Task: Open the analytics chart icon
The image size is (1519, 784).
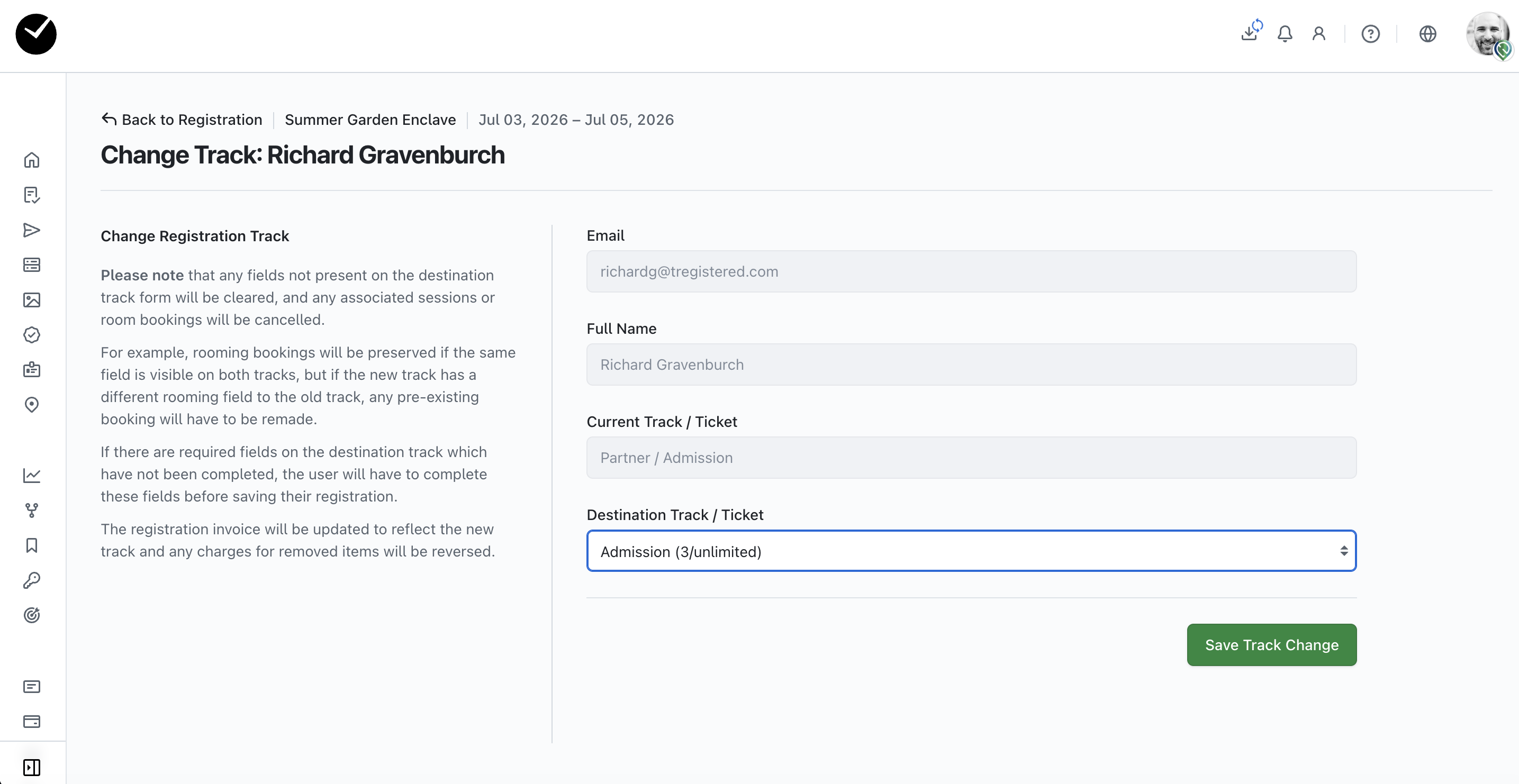Action: pyautogui.click(x=32, y=475)
